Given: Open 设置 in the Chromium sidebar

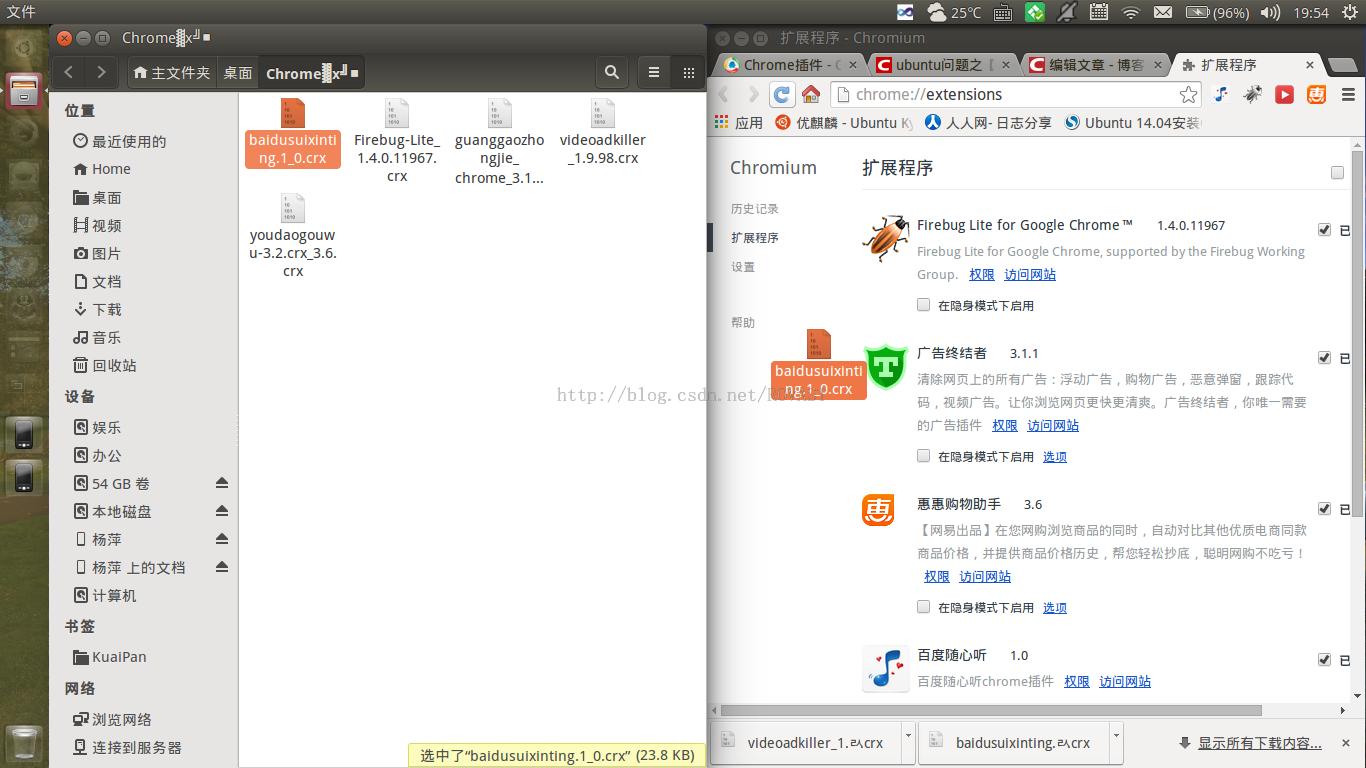Looking at the screenshot, I should click(x=743, y=267).
